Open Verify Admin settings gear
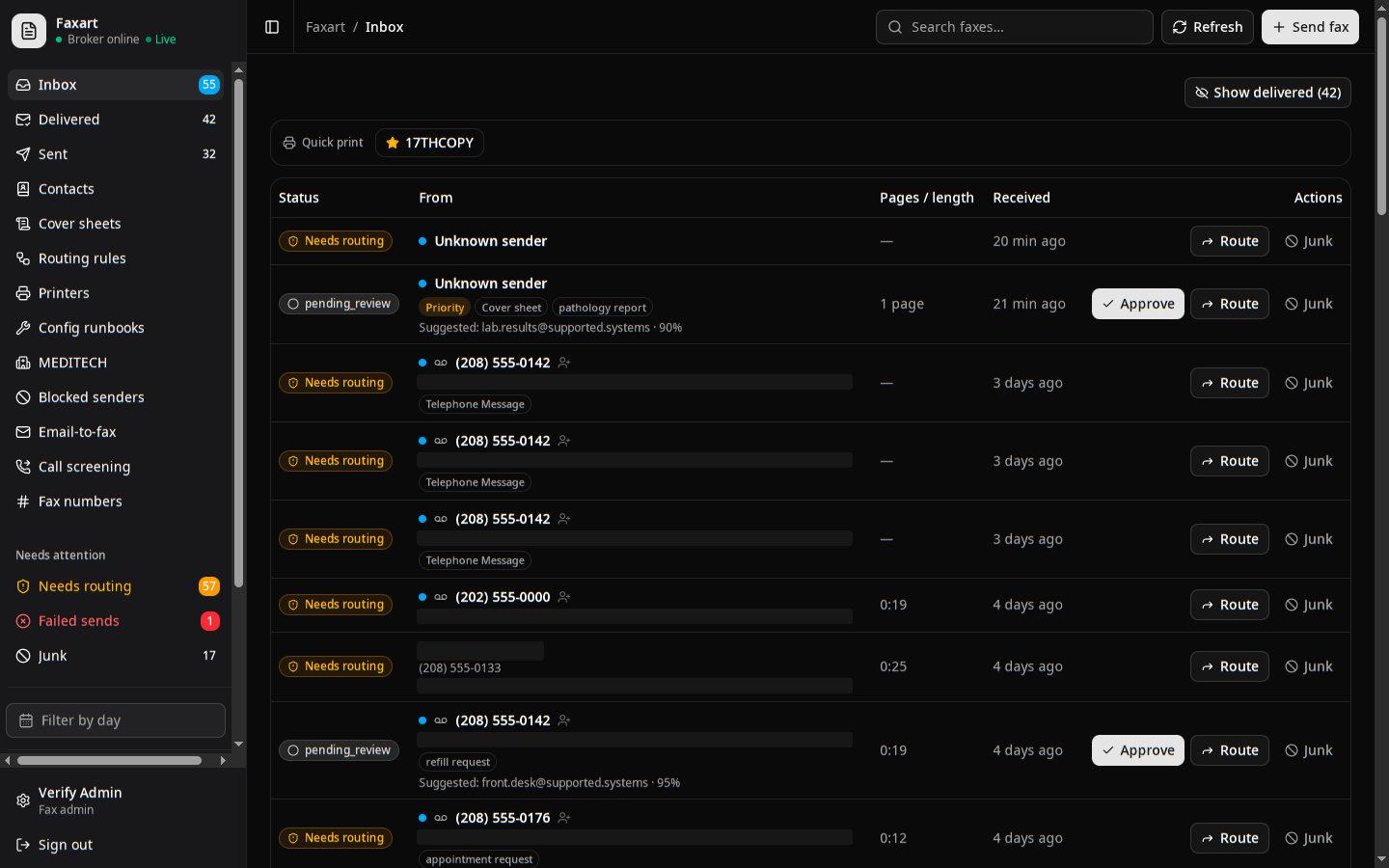Screen dimensions: 1389x868 click(x=23, y=800)
